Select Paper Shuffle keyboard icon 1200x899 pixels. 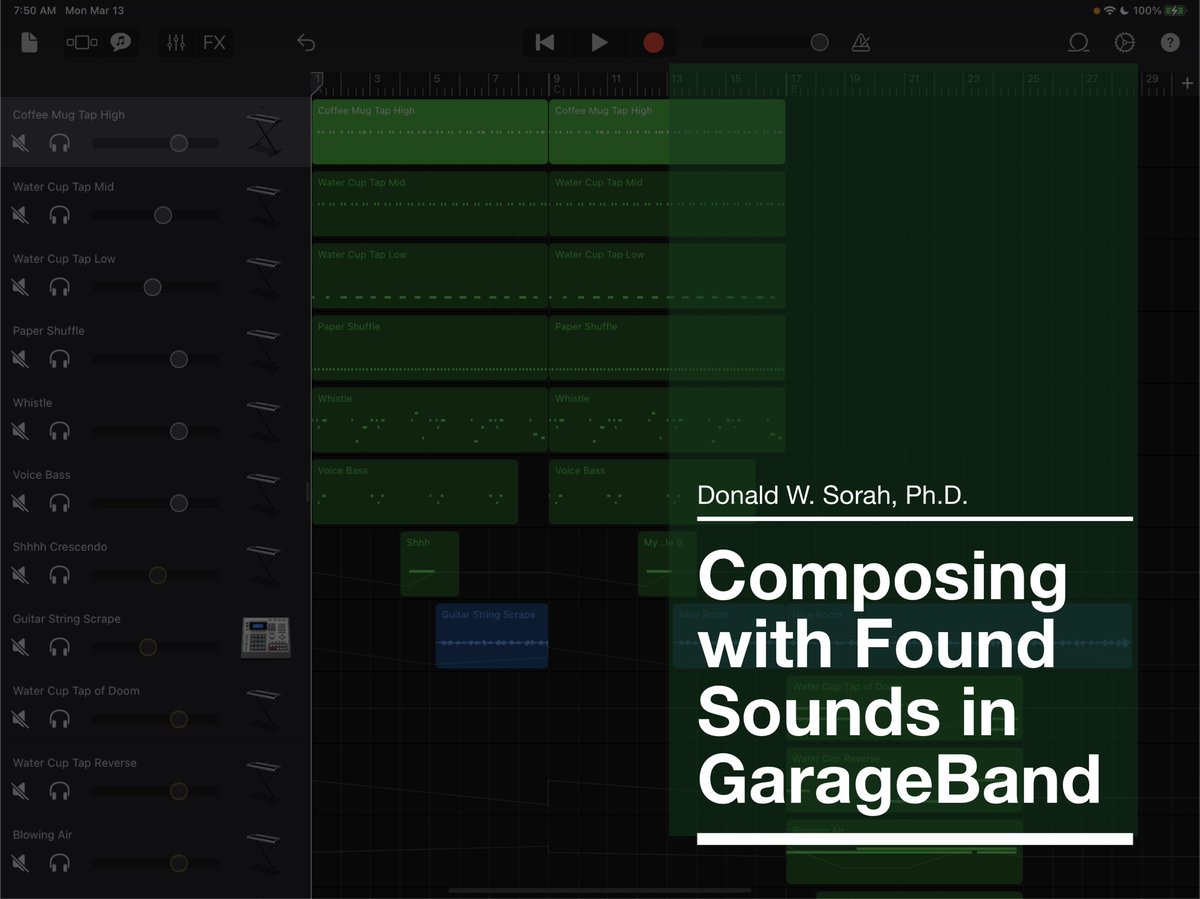click(265, 347)
